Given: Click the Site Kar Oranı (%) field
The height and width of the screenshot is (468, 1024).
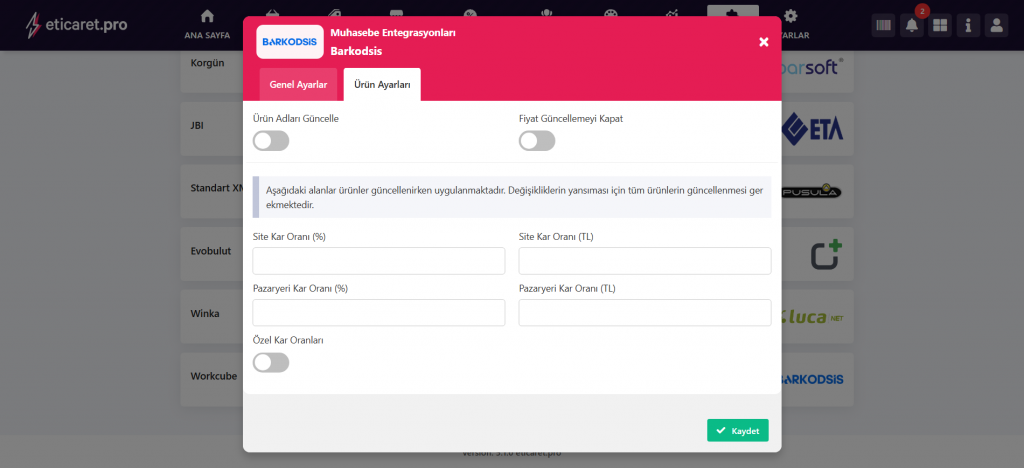Looking at the screenshot, I should pyautogui.click(x=379, y=261).
